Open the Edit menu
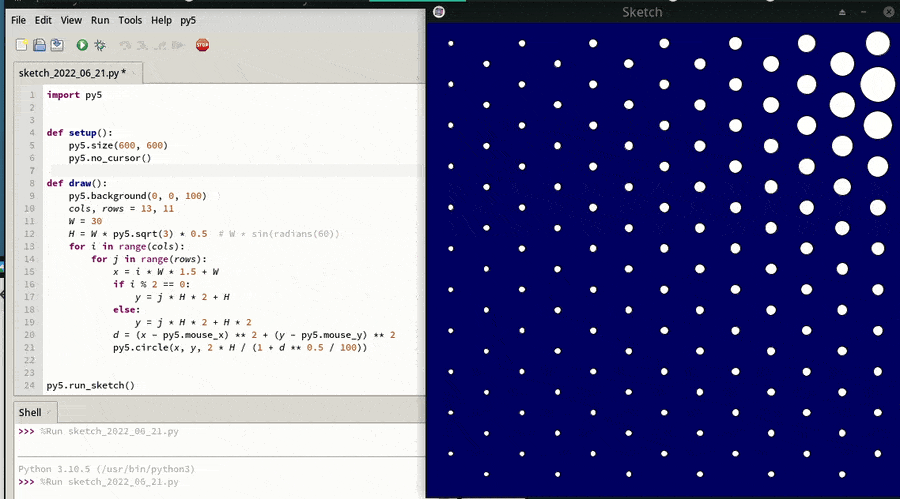Viewport: 900px width, 499px height. [43, 20]
